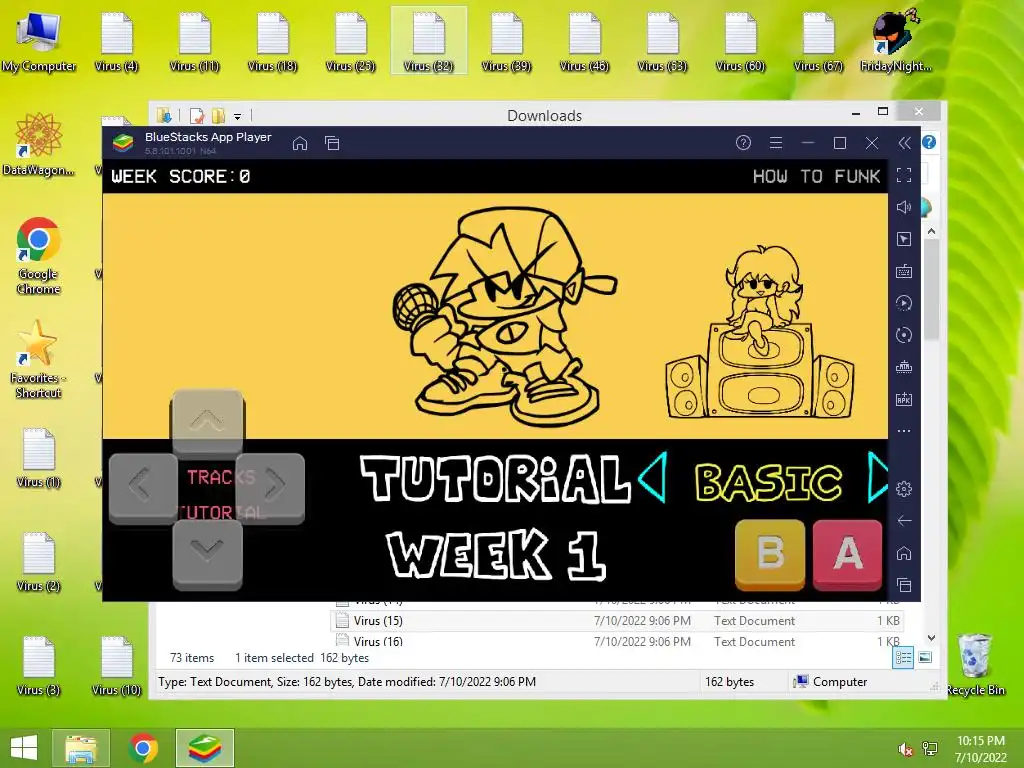Image resolution: width=1024 pixels, height=768 pixels.
Task: Select Google Chrome desktop shortcut
Action: [x=39, y=255]
